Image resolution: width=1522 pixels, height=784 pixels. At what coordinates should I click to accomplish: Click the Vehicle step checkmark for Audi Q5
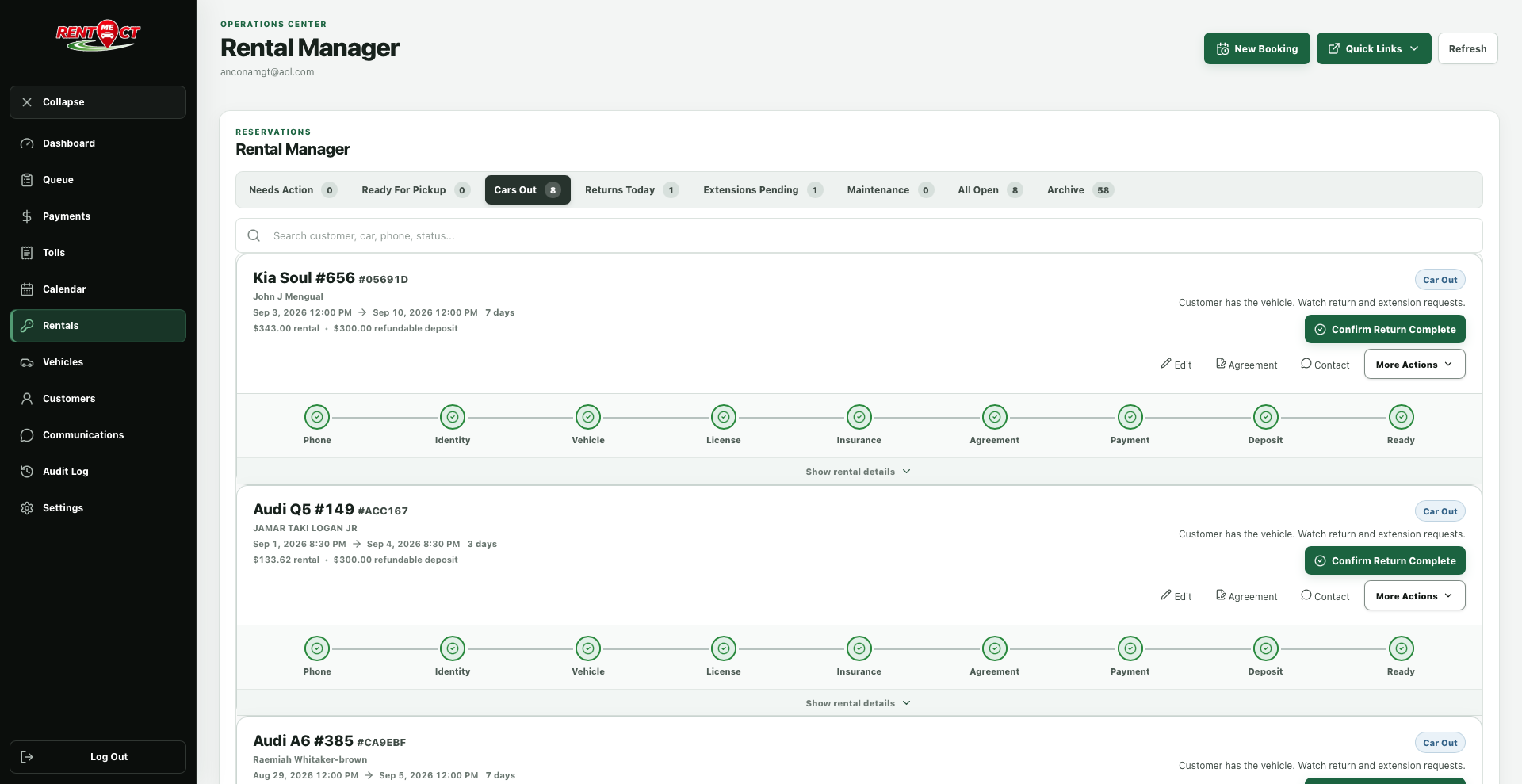588,648
